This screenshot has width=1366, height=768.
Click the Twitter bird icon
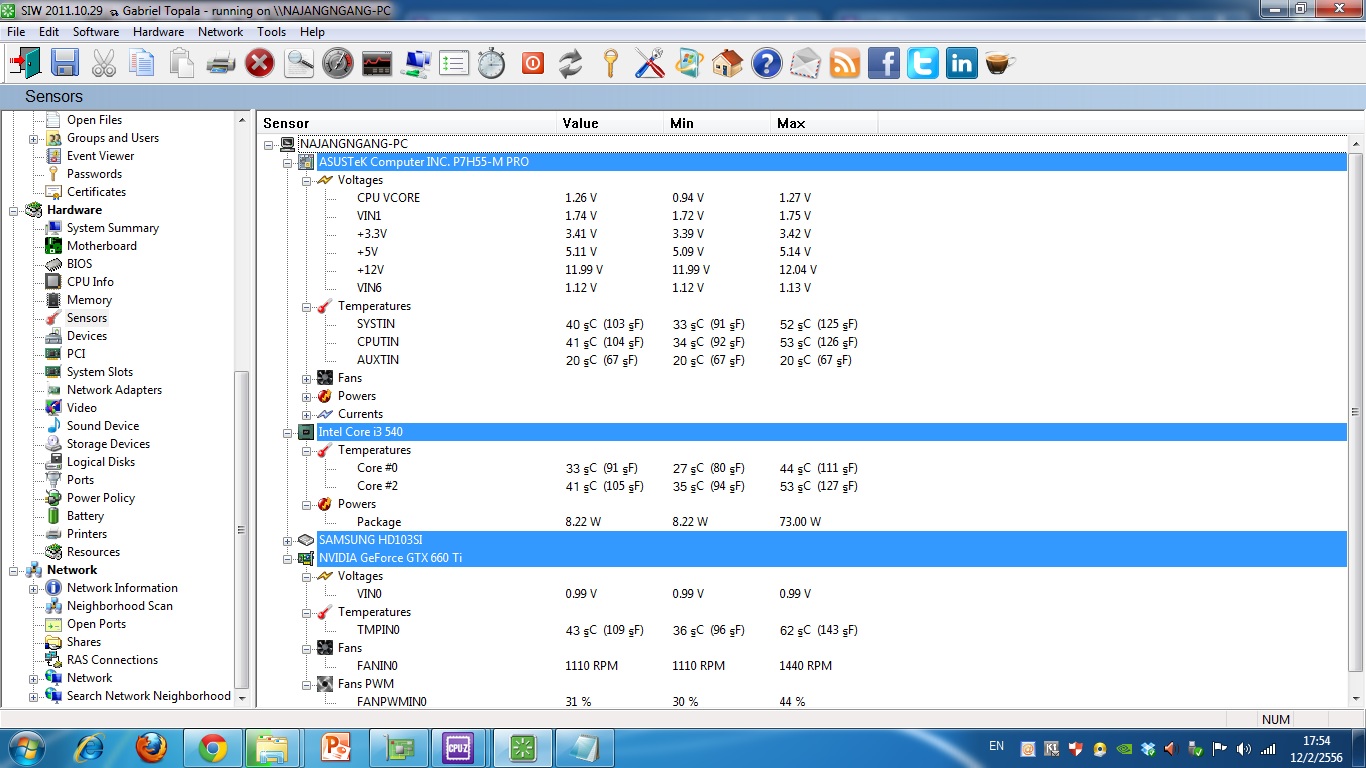[923, 64]
